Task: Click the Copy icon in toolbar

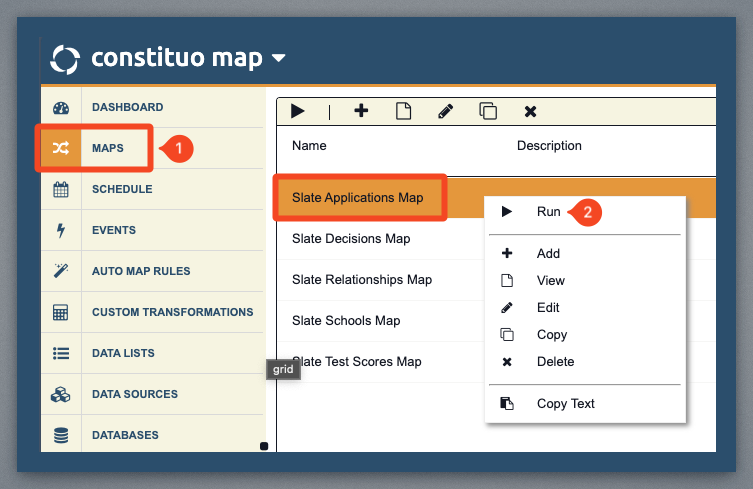Action: click(488, 111)
